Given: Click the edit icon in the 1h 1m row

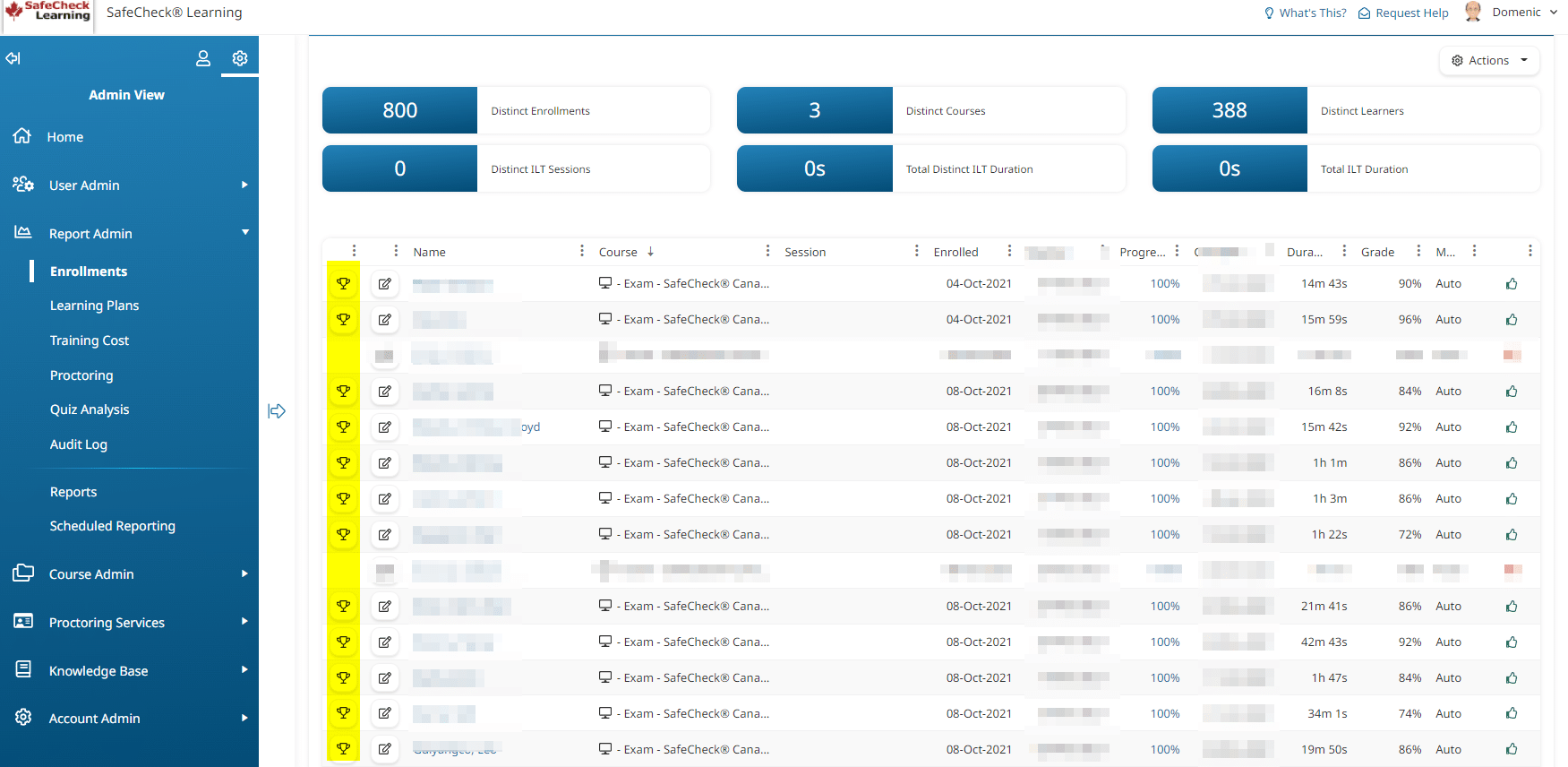Looking at the screenshot, I should click(x=385, y=463).
